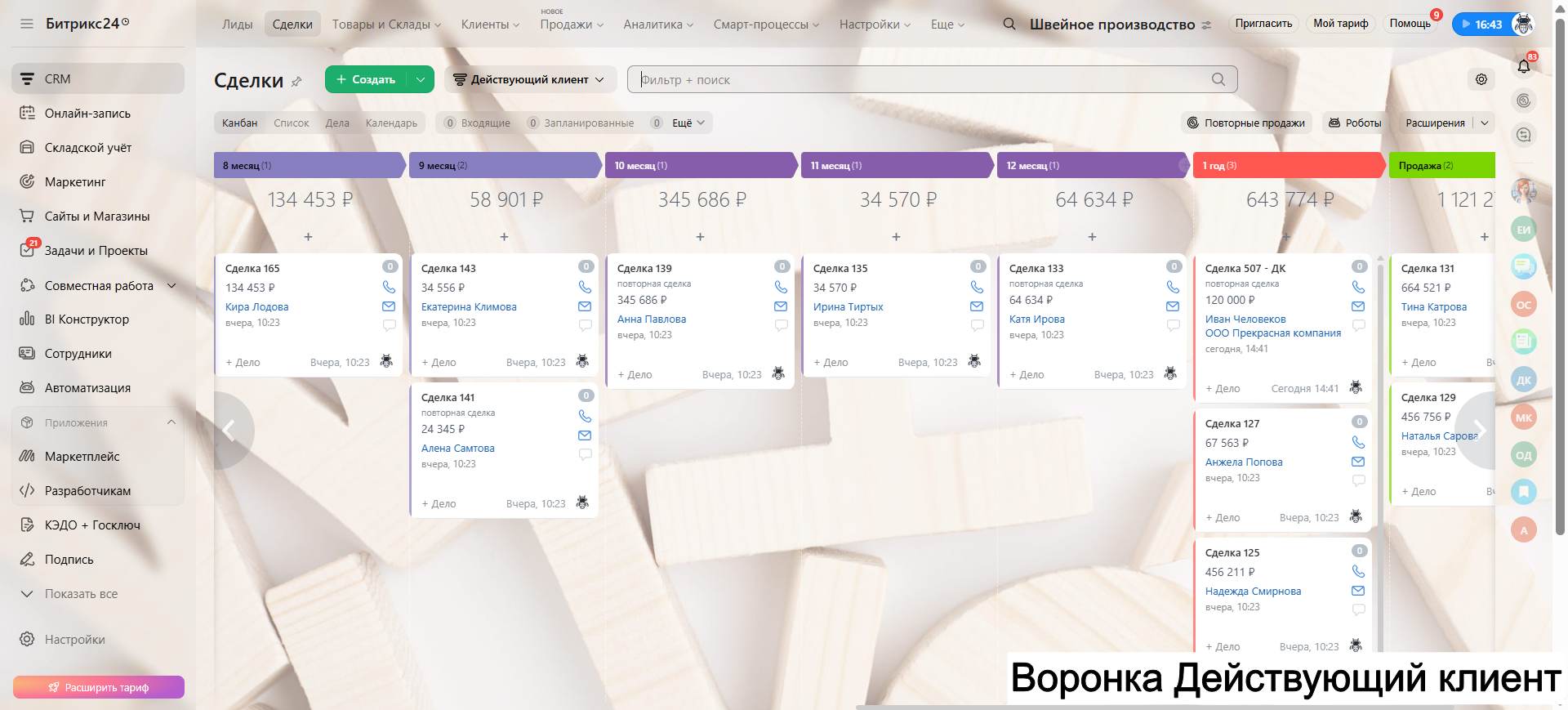Screen dimensions: 1568x710
Task: Open the ОС avatar in the right sidebar
Action: (1524, 305)
